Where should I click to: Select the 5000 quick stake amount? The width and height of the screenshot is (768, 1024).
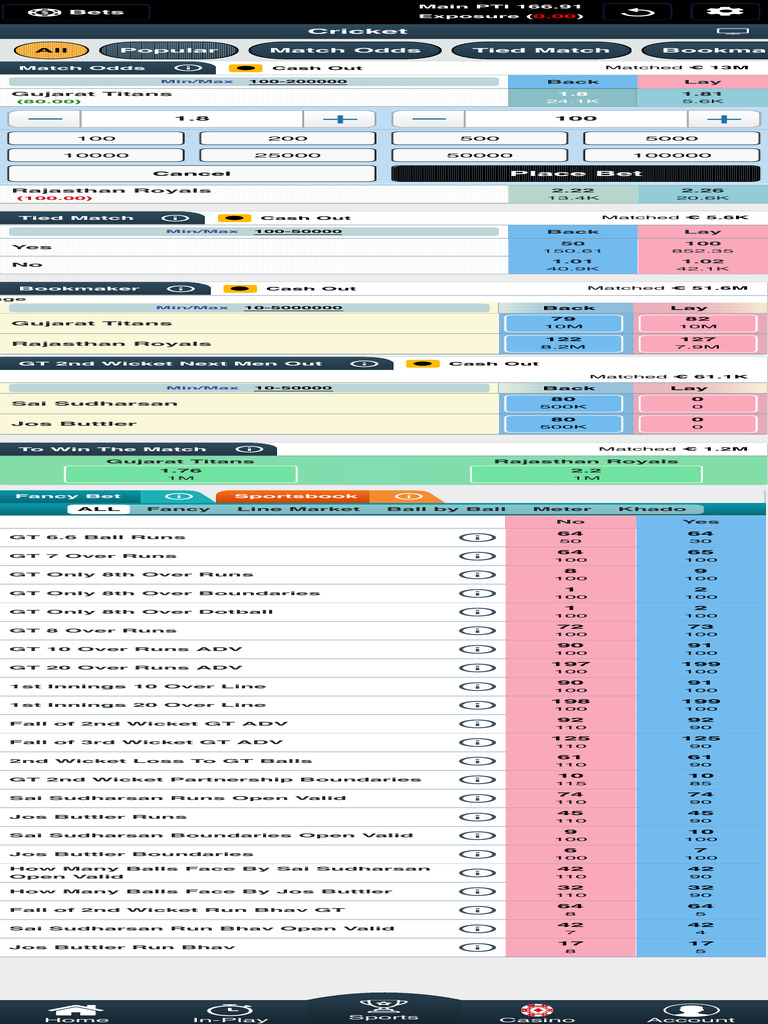pos(671,138)
